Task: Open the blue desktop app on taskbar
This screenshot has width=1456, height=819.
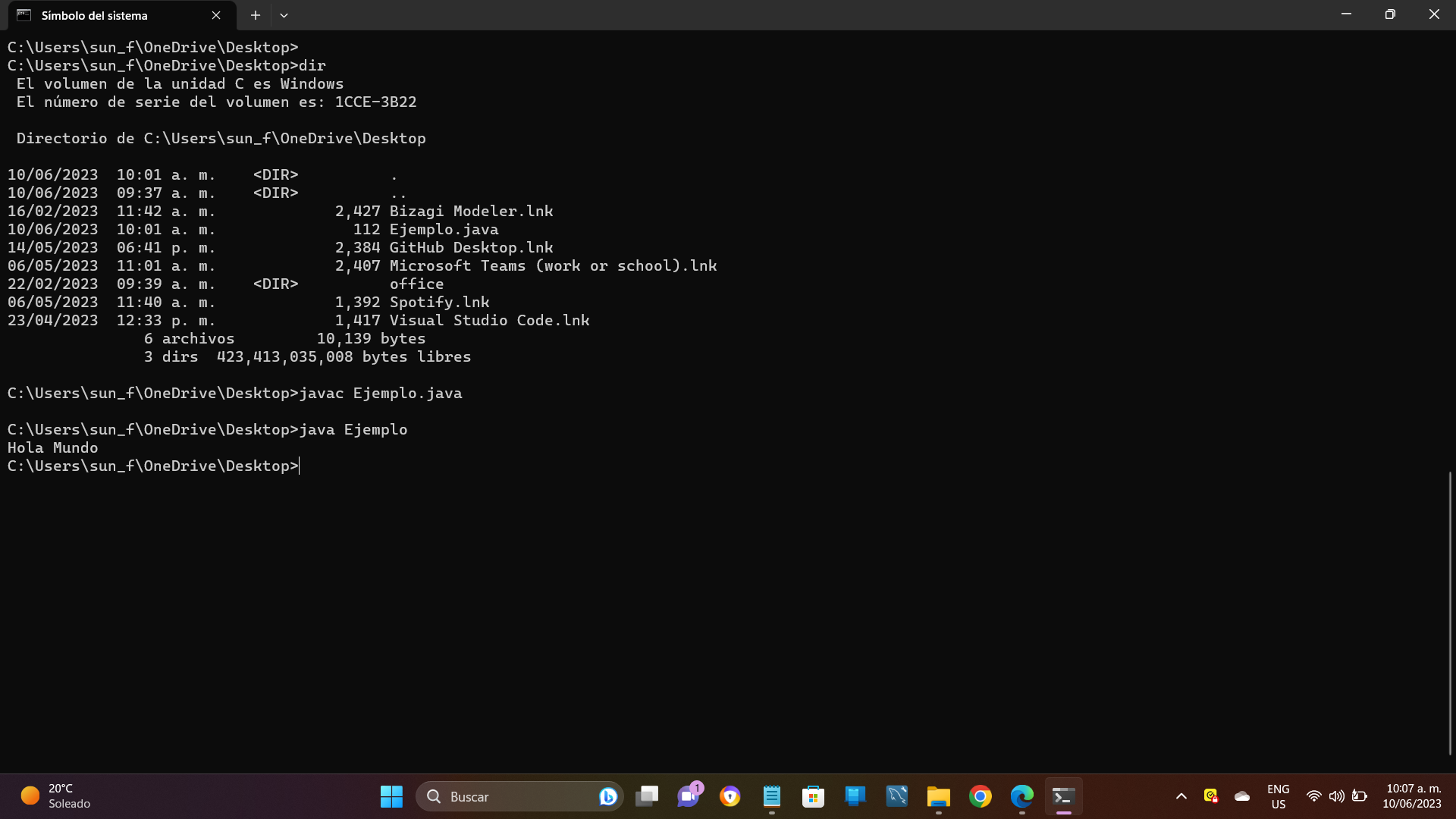Action: [x=855, y=796]
